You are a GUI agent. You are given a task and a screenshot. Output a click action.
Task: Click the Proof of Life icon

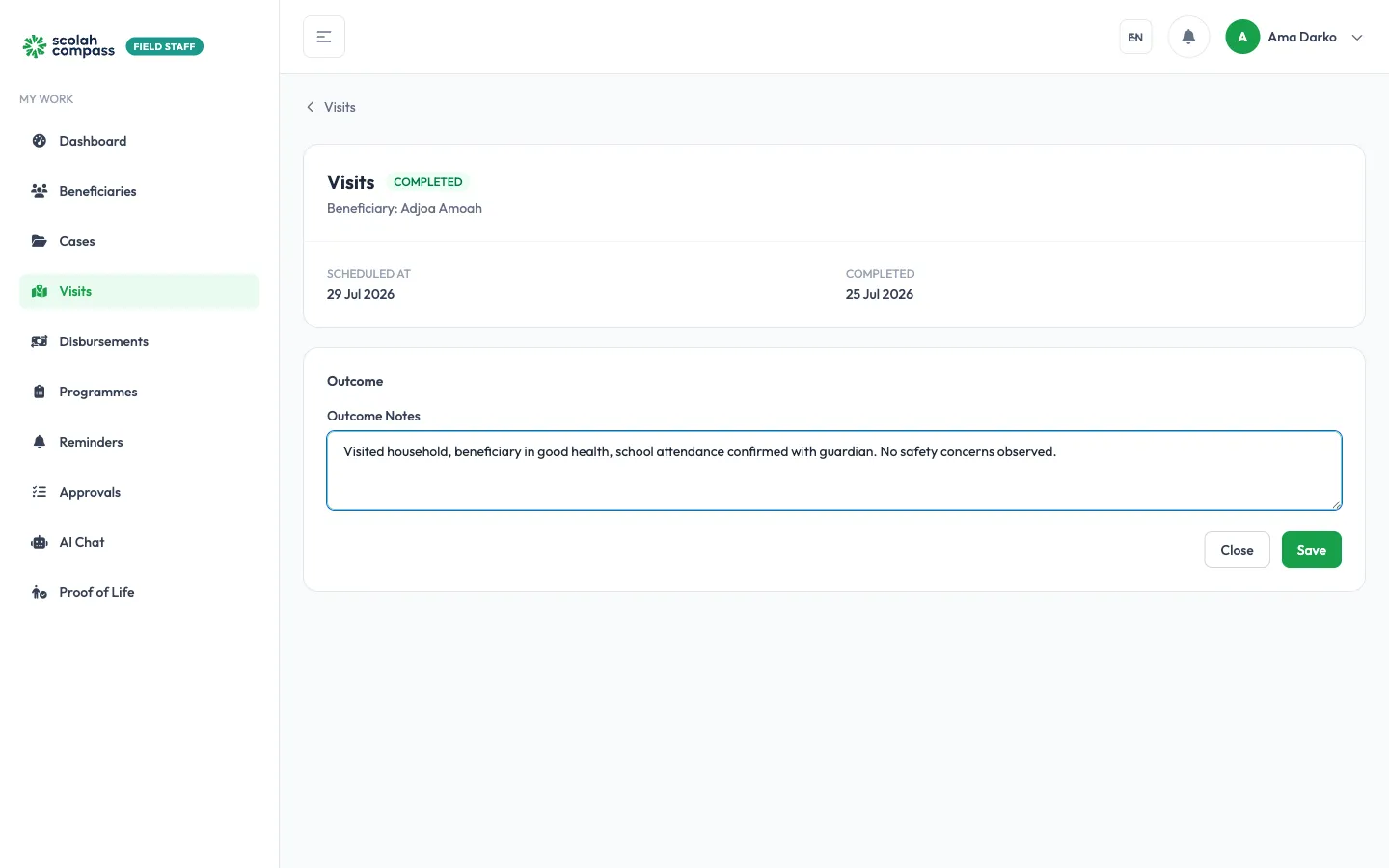[40, 592]
